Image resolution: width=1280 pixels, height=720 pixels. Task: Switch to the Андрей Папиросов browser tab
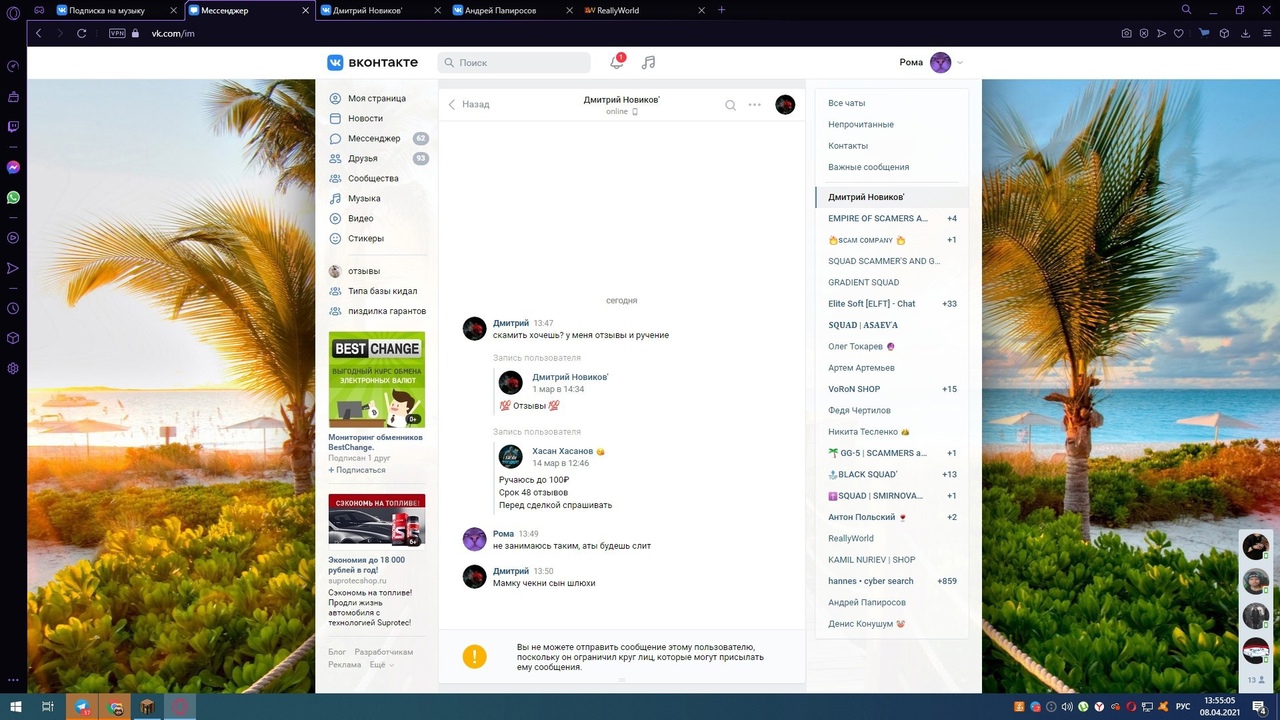point(501,11)
